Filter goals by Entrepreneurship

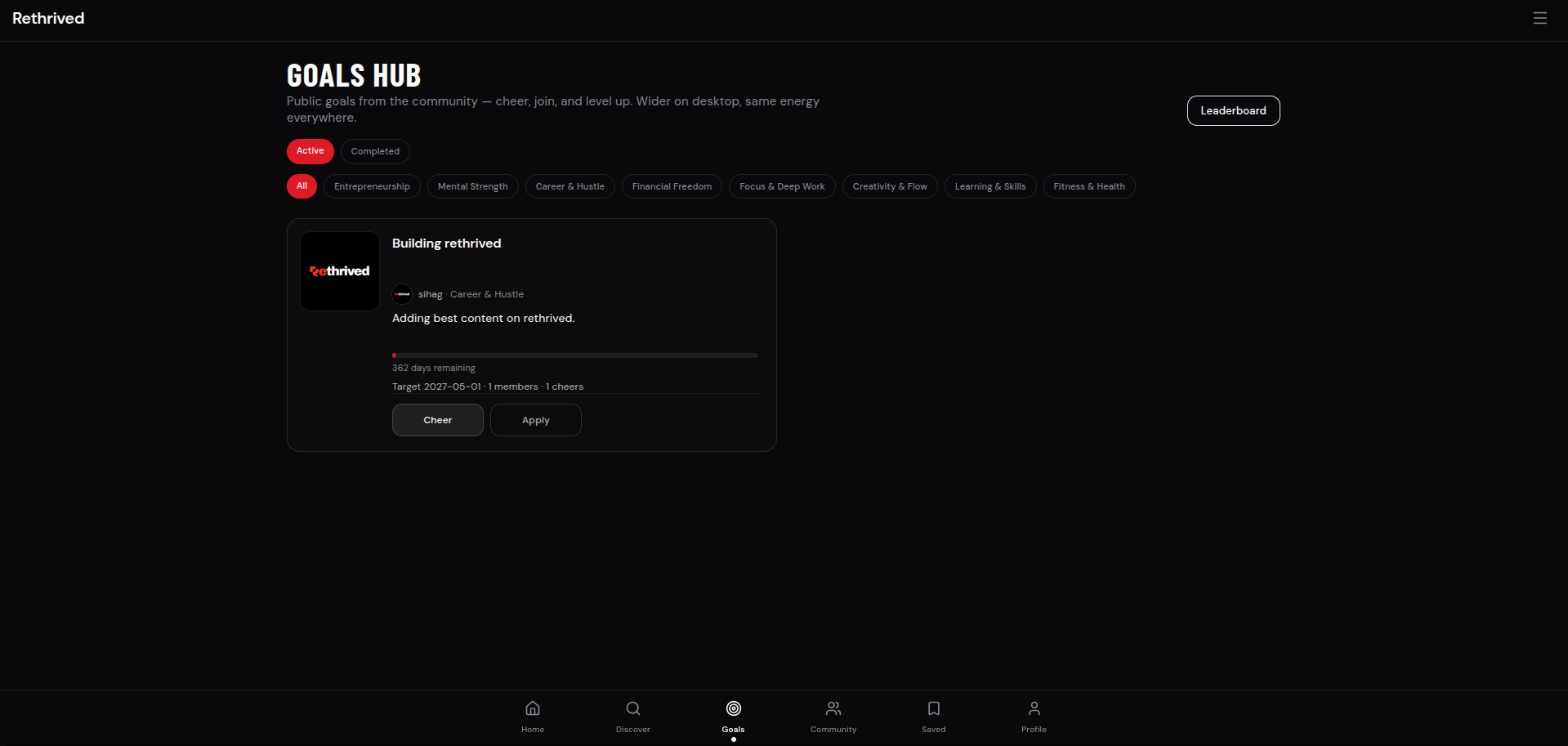372,186
